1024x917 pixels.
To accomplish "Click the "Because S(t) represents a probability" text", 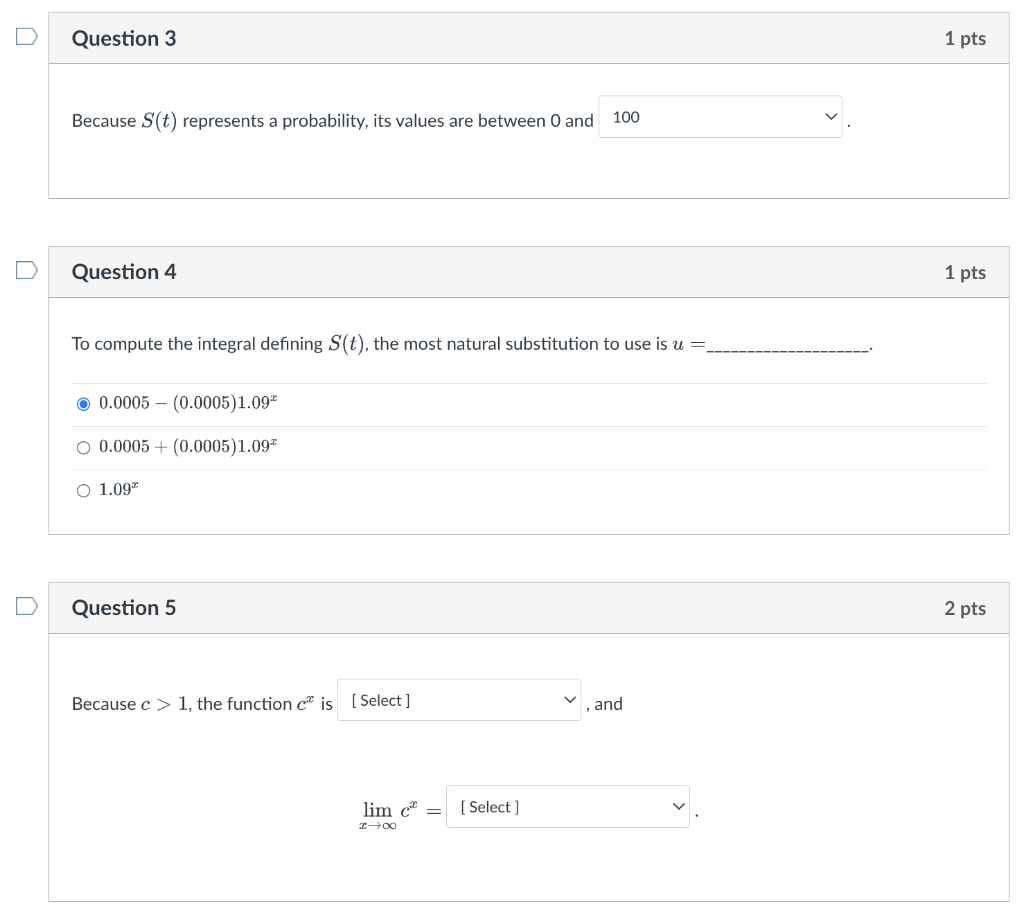I will pos(332,121).
